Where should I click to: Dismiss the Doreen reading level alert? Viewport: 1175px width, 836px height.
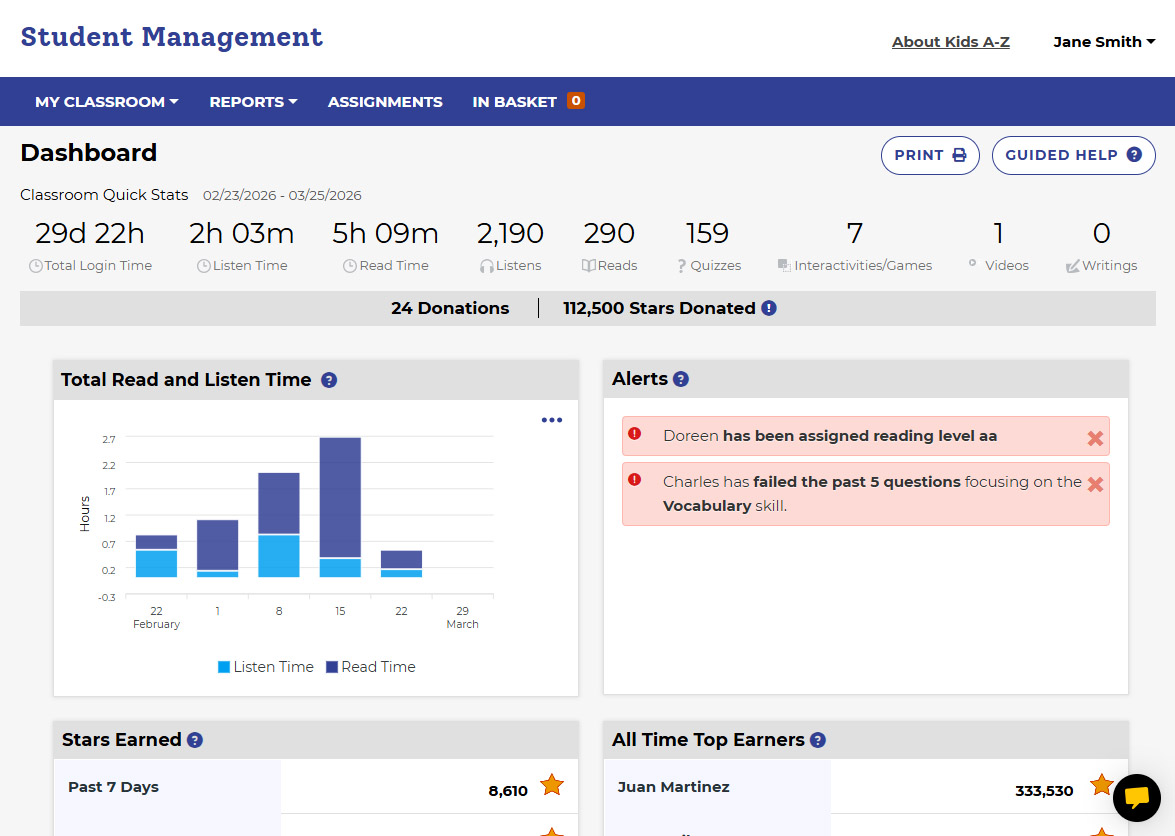1095,438
